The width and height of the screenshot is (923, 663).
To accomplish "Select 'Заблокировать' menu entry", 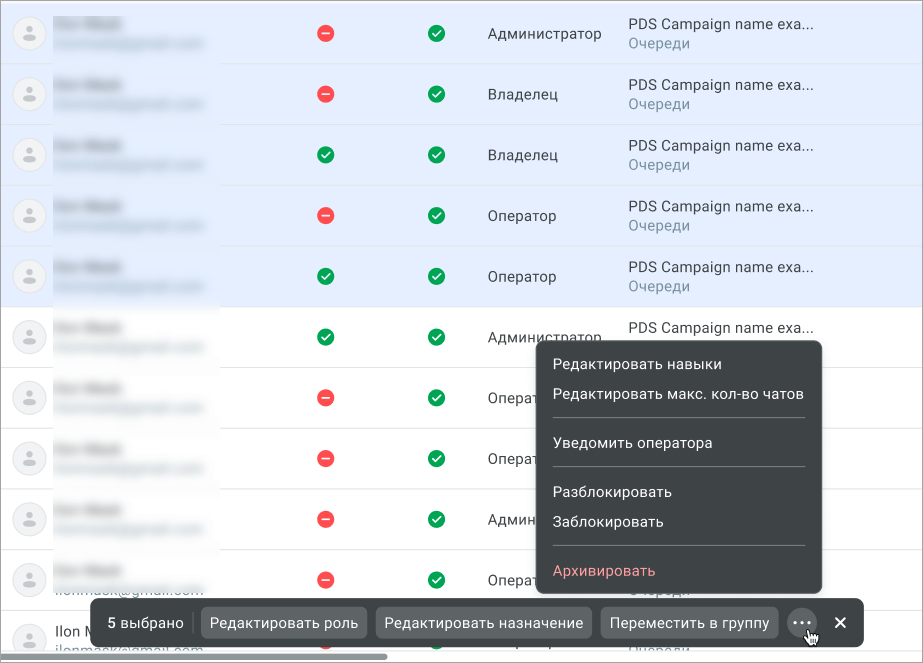I will click(x=608, y=522).
